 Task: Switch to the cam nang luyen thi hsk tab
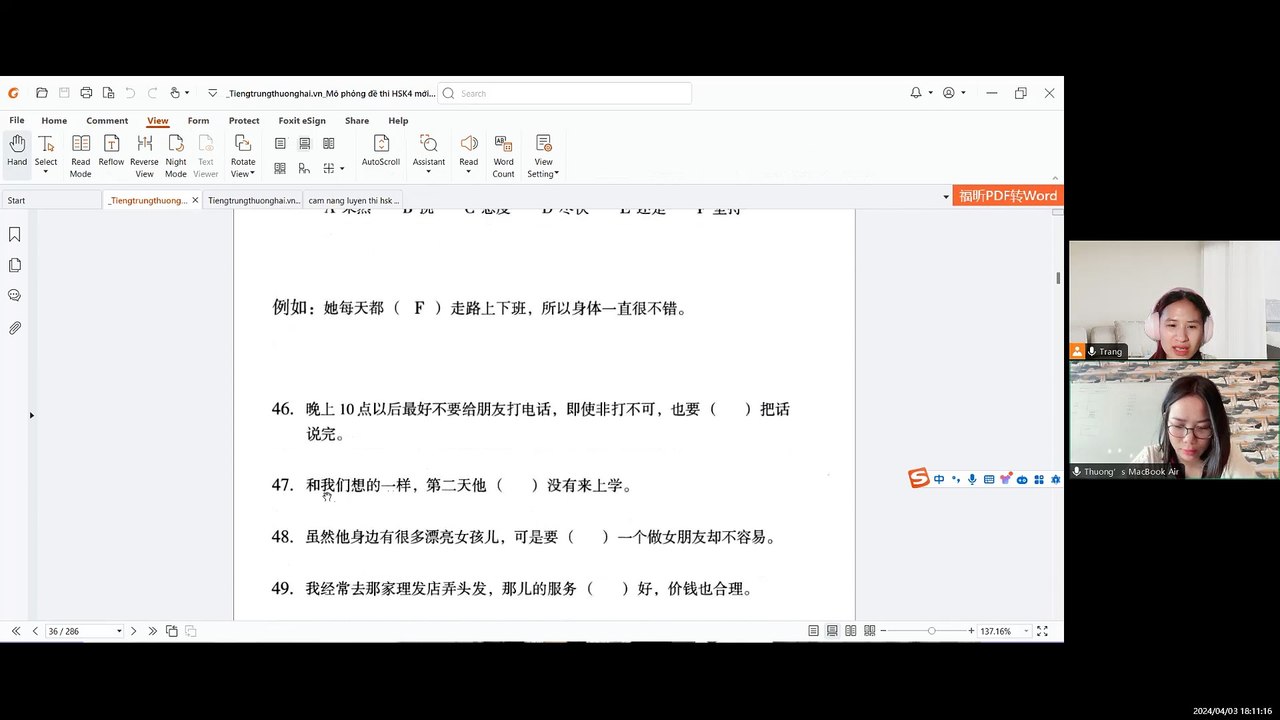(x=353, y=200)
